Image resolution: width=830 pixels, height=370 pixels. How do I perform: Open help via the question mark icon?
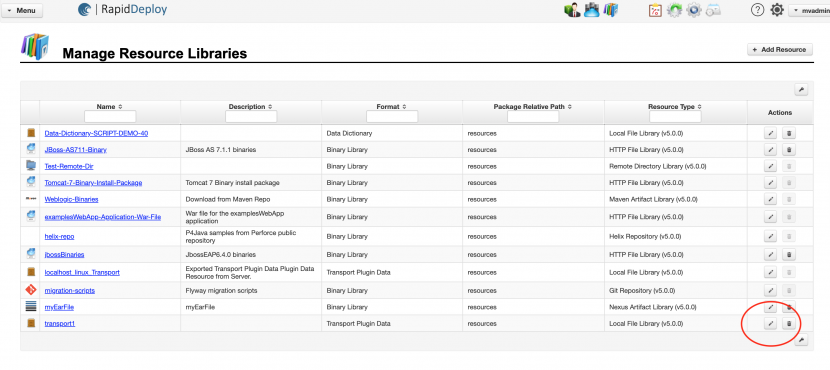coord(757,10)
